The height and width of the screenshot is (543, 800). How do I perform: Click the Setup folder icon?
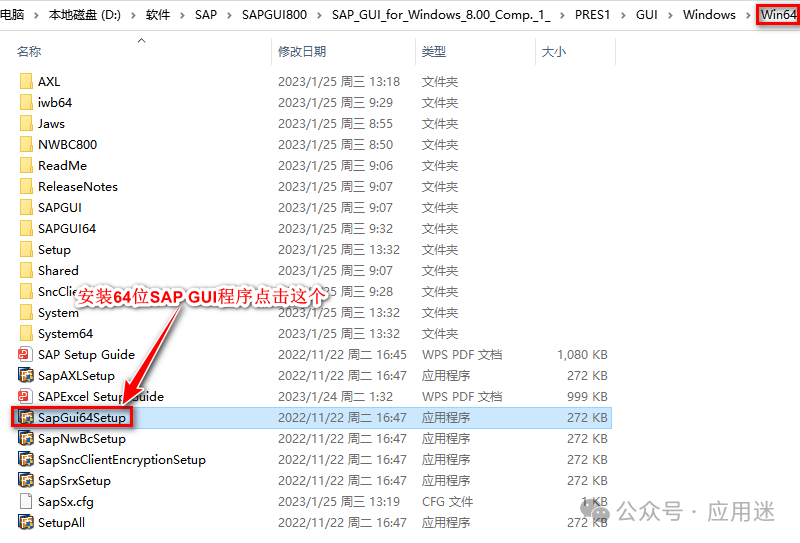pyautogui.click(x=26, y=250)
